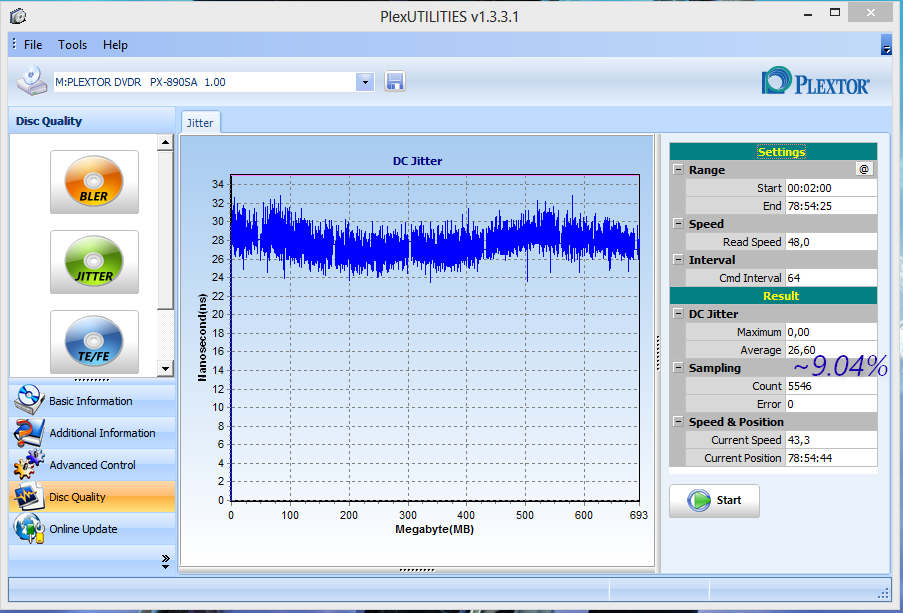Click the 'Megabyte(MB)' axis label
Viewport: 903px width, 613px height.
pos(435,529)
